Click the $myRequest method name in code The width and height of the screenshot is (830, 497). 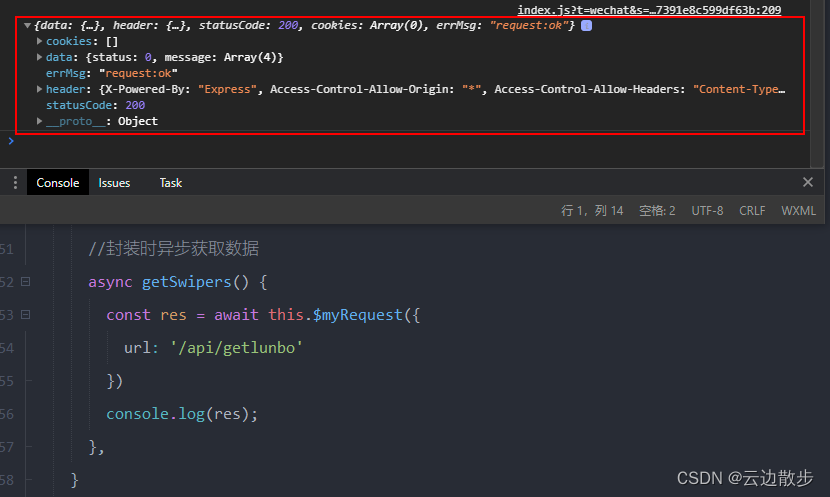click(x=358, y=315)
